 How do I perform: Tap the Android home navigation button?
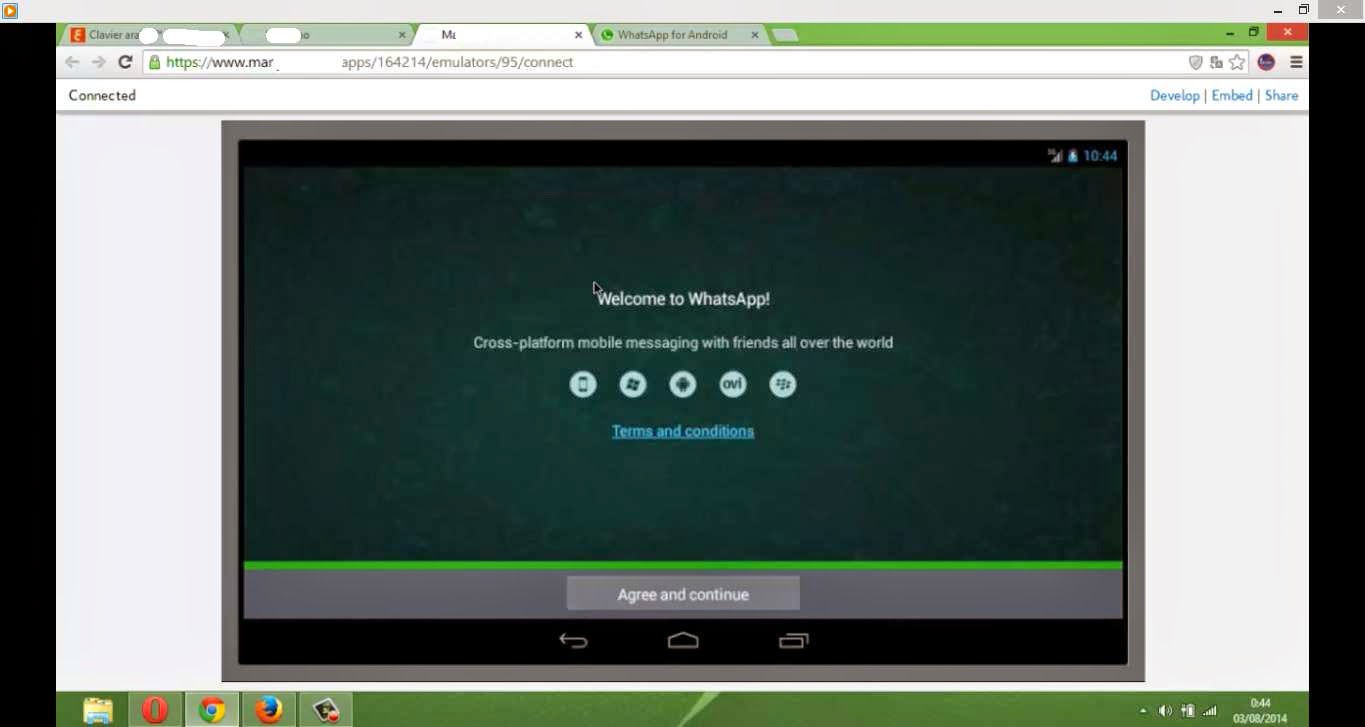pos(683,641)
